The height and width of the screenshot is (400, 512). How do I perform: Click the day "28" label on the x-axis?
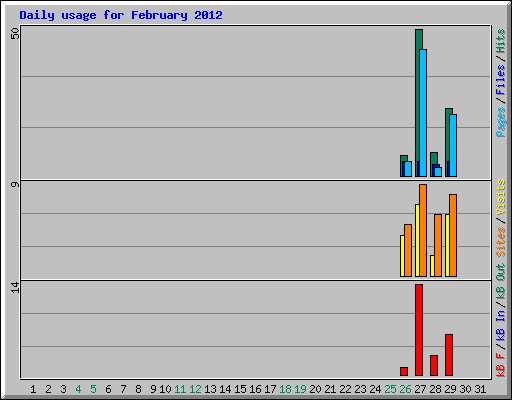click(x=435, y=389)
